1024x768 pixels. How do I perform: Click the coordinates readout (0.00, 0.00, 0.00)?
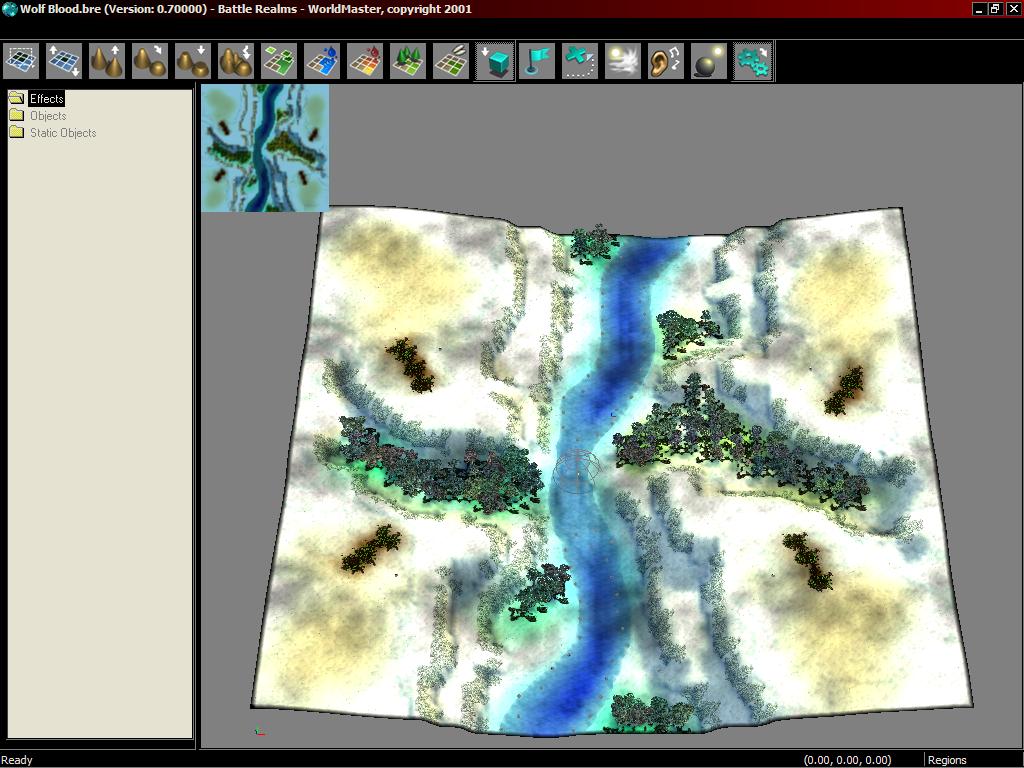coord(847,760)
